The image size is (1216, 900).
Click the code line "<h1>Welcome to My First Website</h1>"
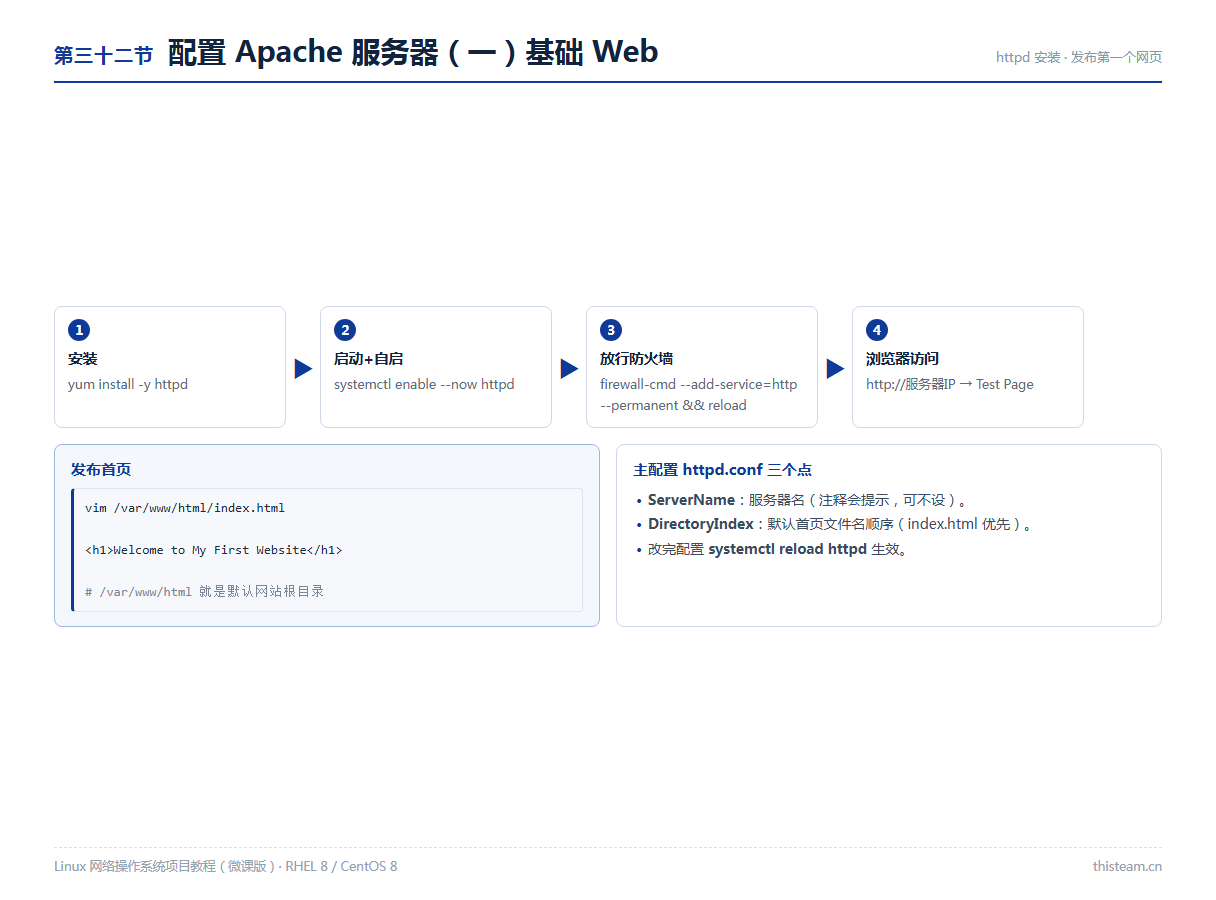click(214, 550)
